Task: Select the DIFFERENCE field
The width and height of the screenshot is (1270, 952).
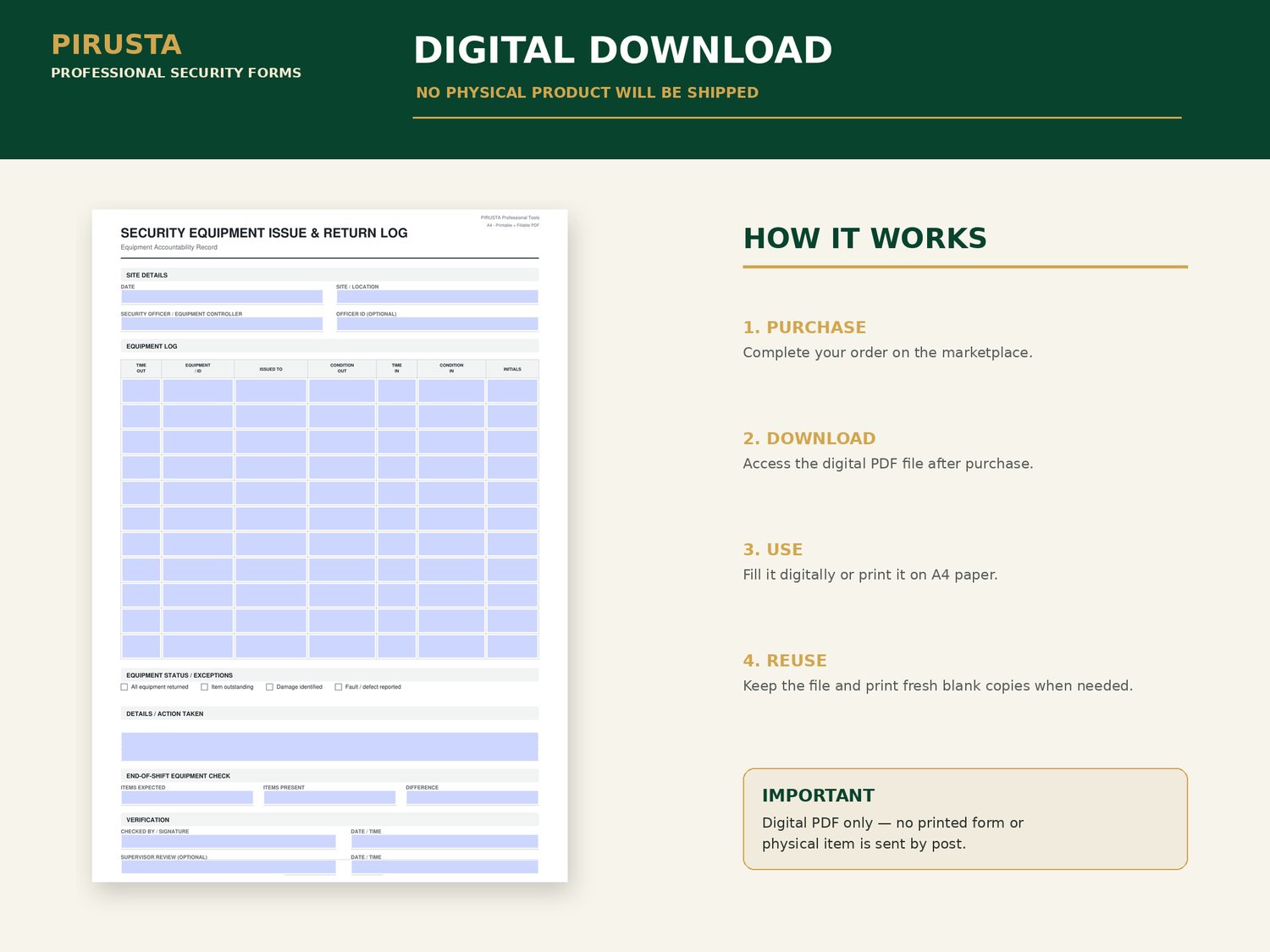Action: (472, 797)
